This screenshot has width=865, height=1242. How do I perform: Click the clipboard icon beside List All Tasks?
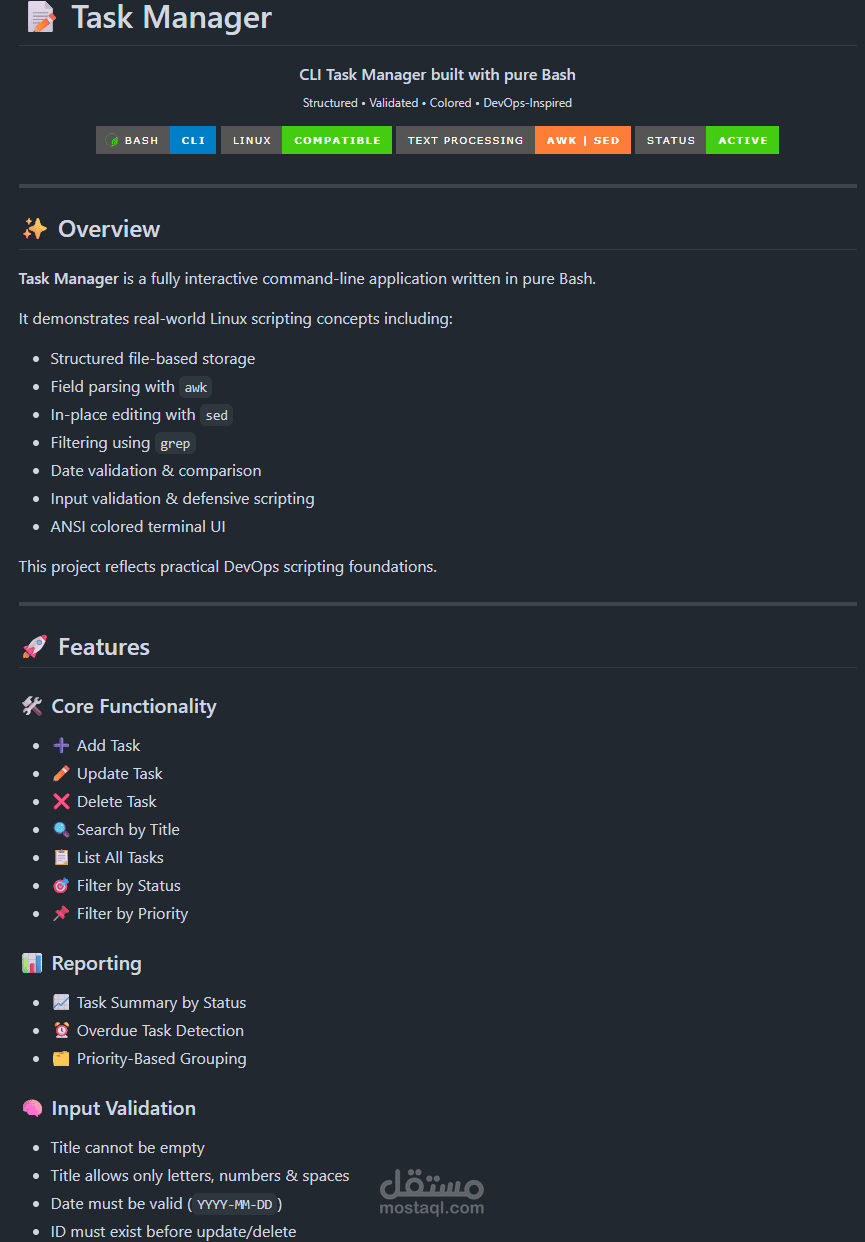click(x=61, y=857)
